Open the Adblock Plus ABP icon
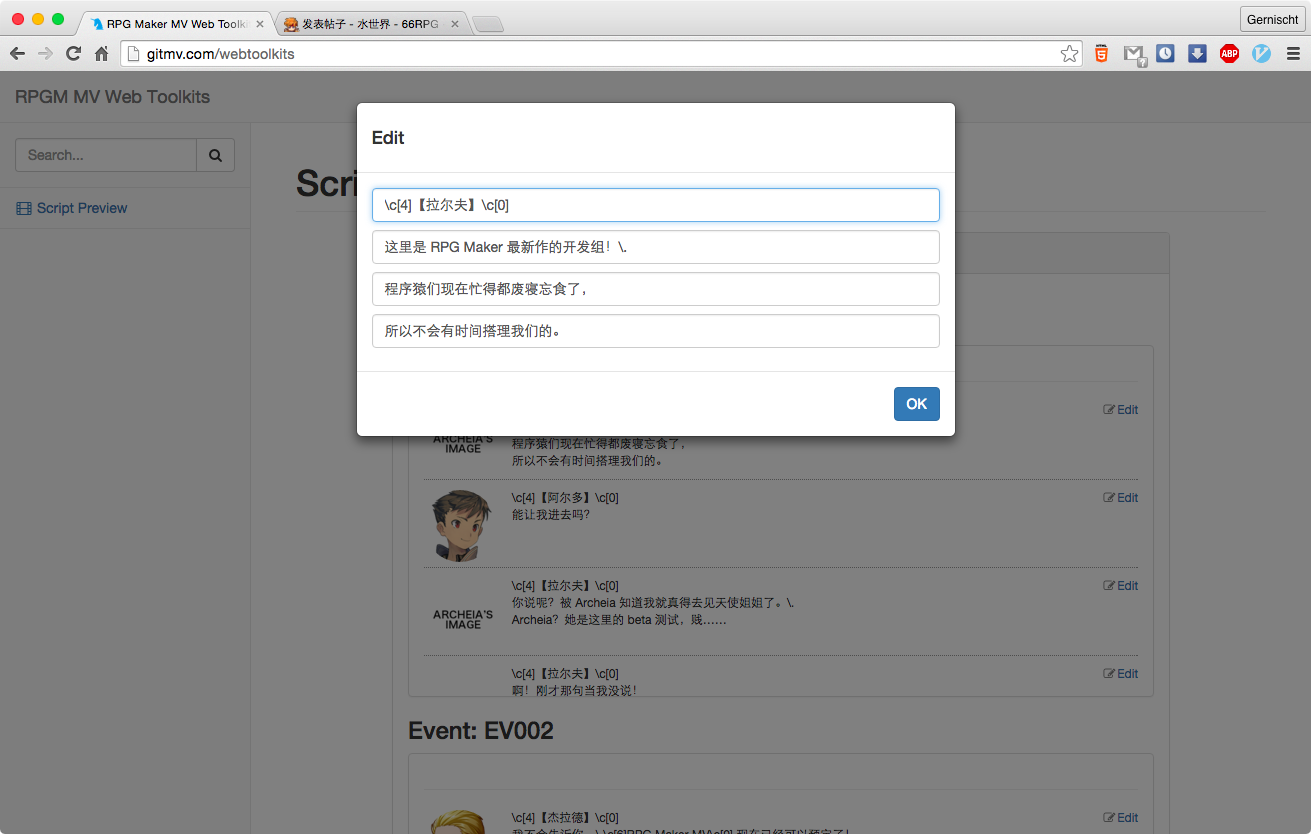The image size is (1311, 834). tap(1229, 54)
